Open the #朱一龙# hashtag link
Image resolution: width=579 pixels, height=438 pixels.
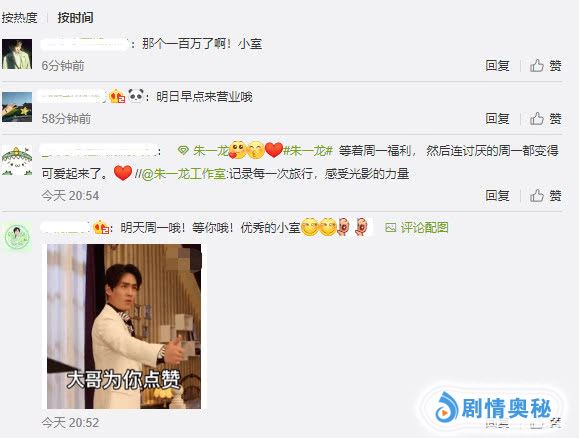(308, 151)
